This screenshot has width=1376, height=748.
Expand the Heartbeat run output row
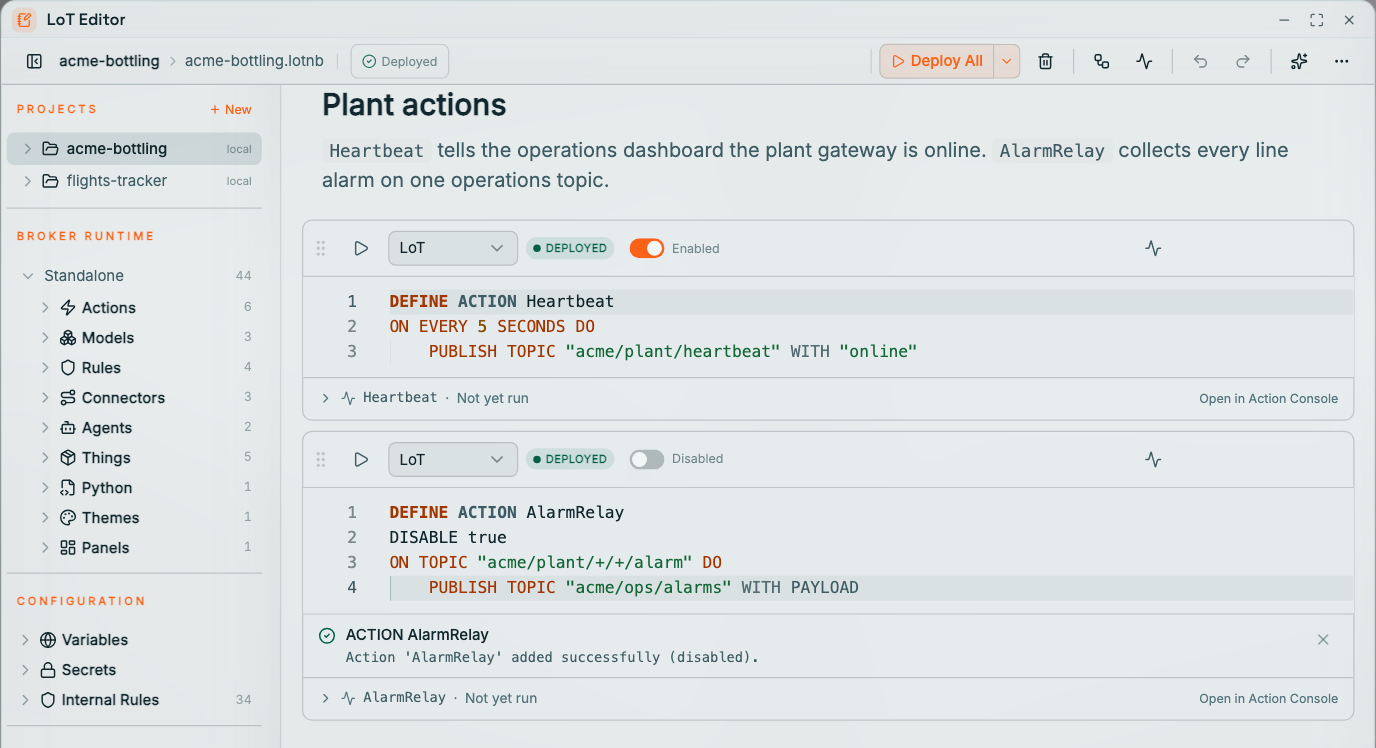[326, 398]
